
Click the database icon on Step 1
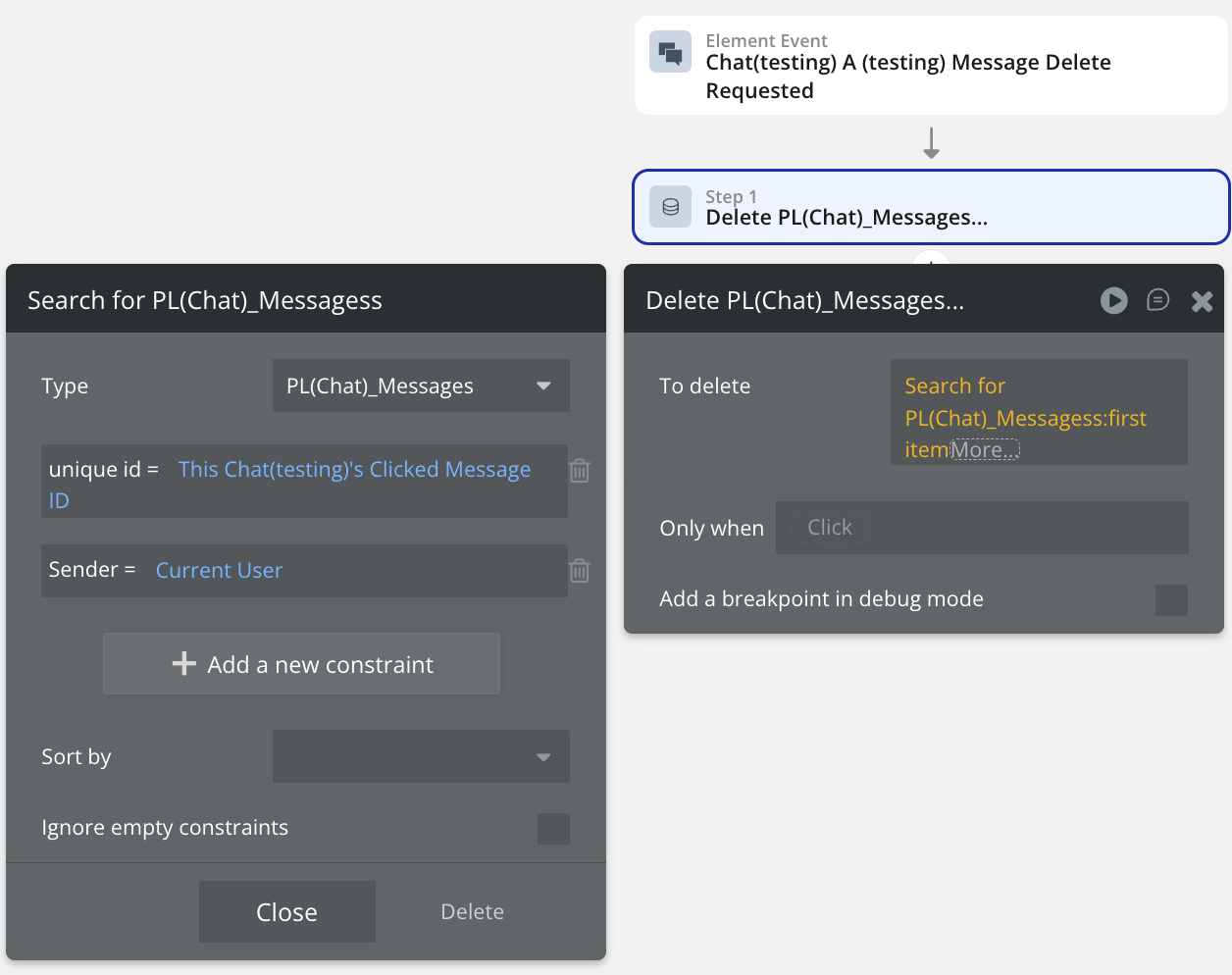pos(671,207)
